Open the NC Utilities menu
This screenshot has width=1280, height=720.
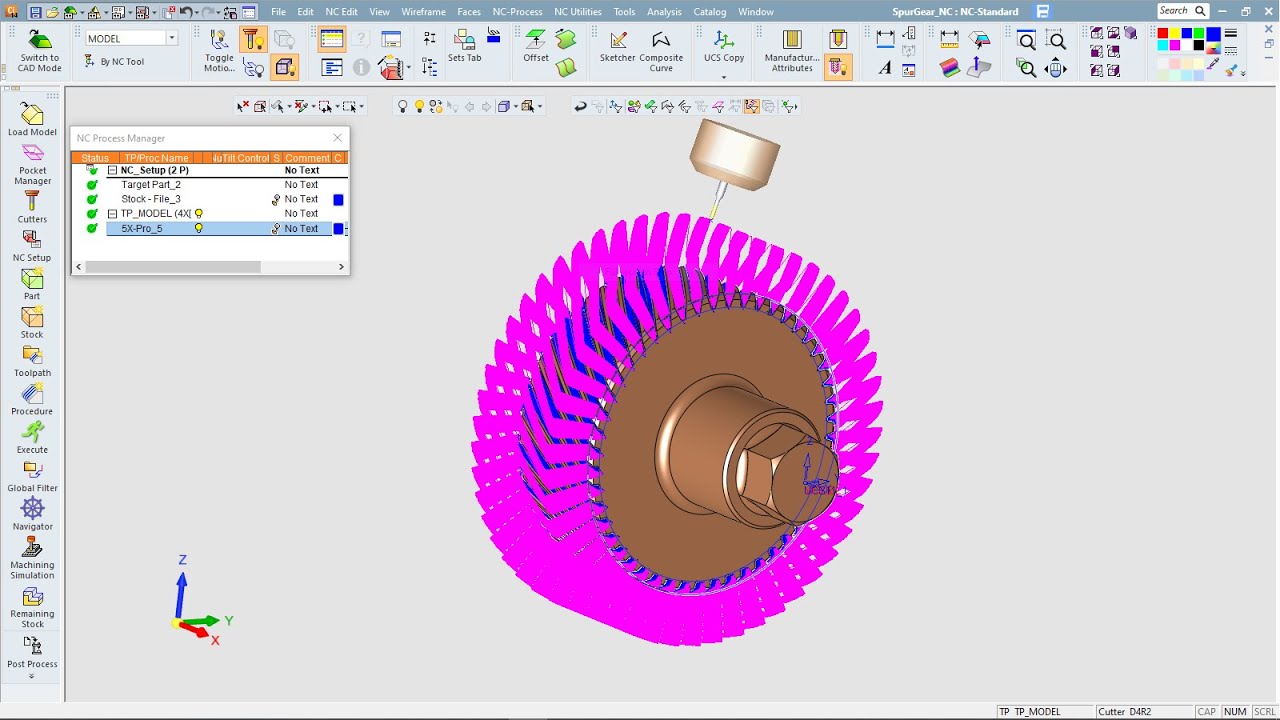[578, 12]
